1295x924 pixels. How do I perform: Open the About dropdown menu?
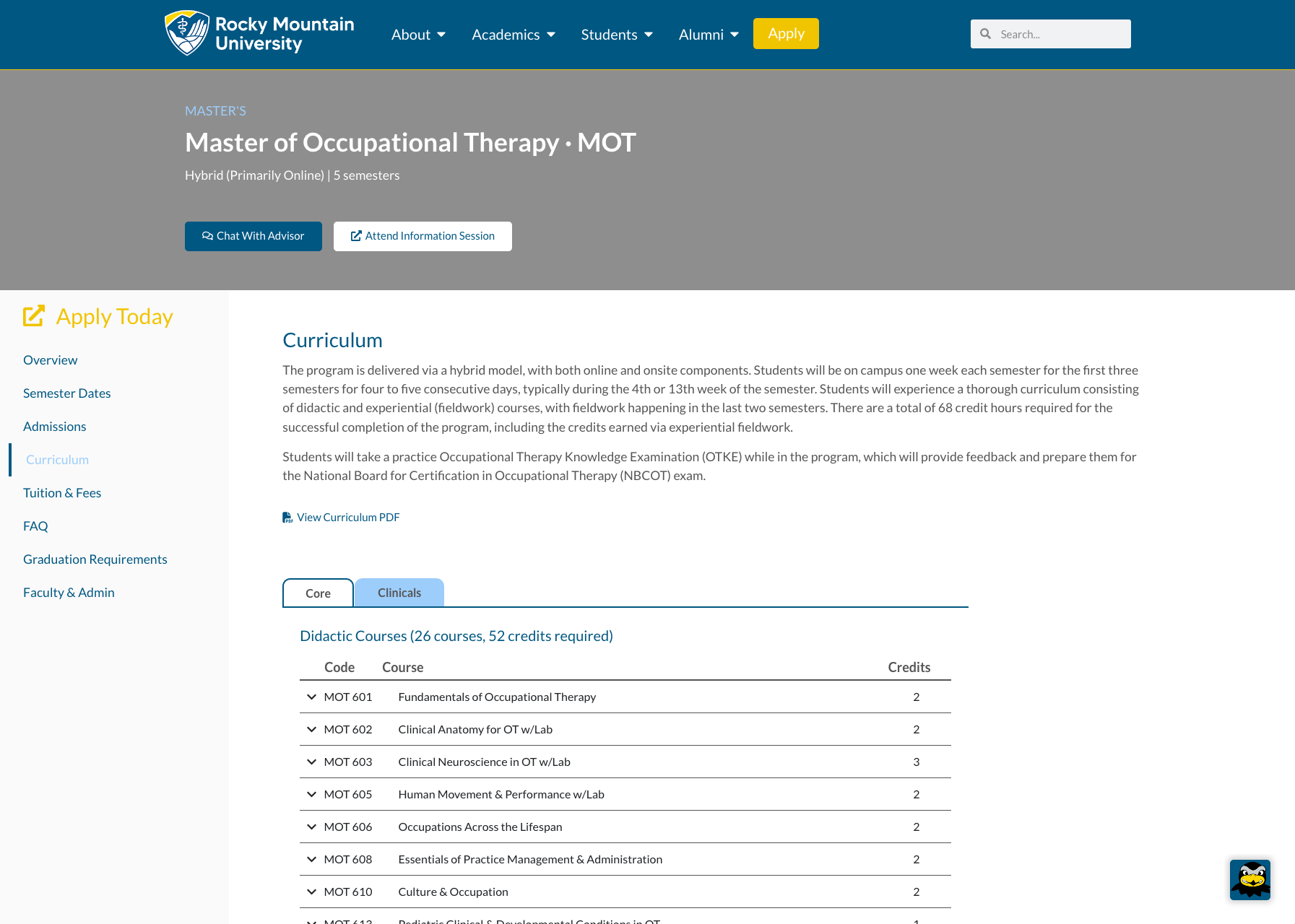point(418,35)
